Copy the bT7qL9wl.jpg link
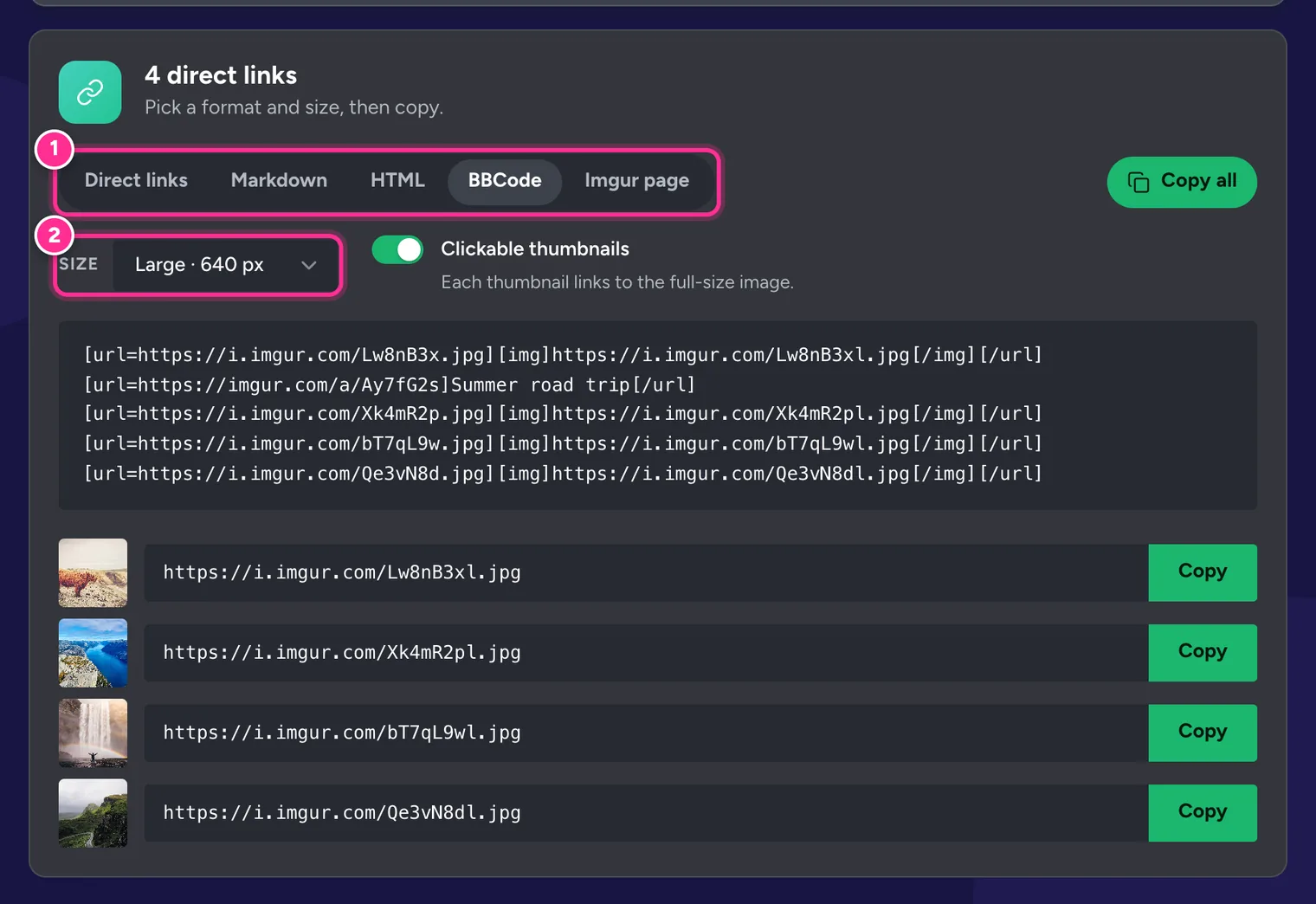Screen dimensions: 1316x904 click(1203, 733)
